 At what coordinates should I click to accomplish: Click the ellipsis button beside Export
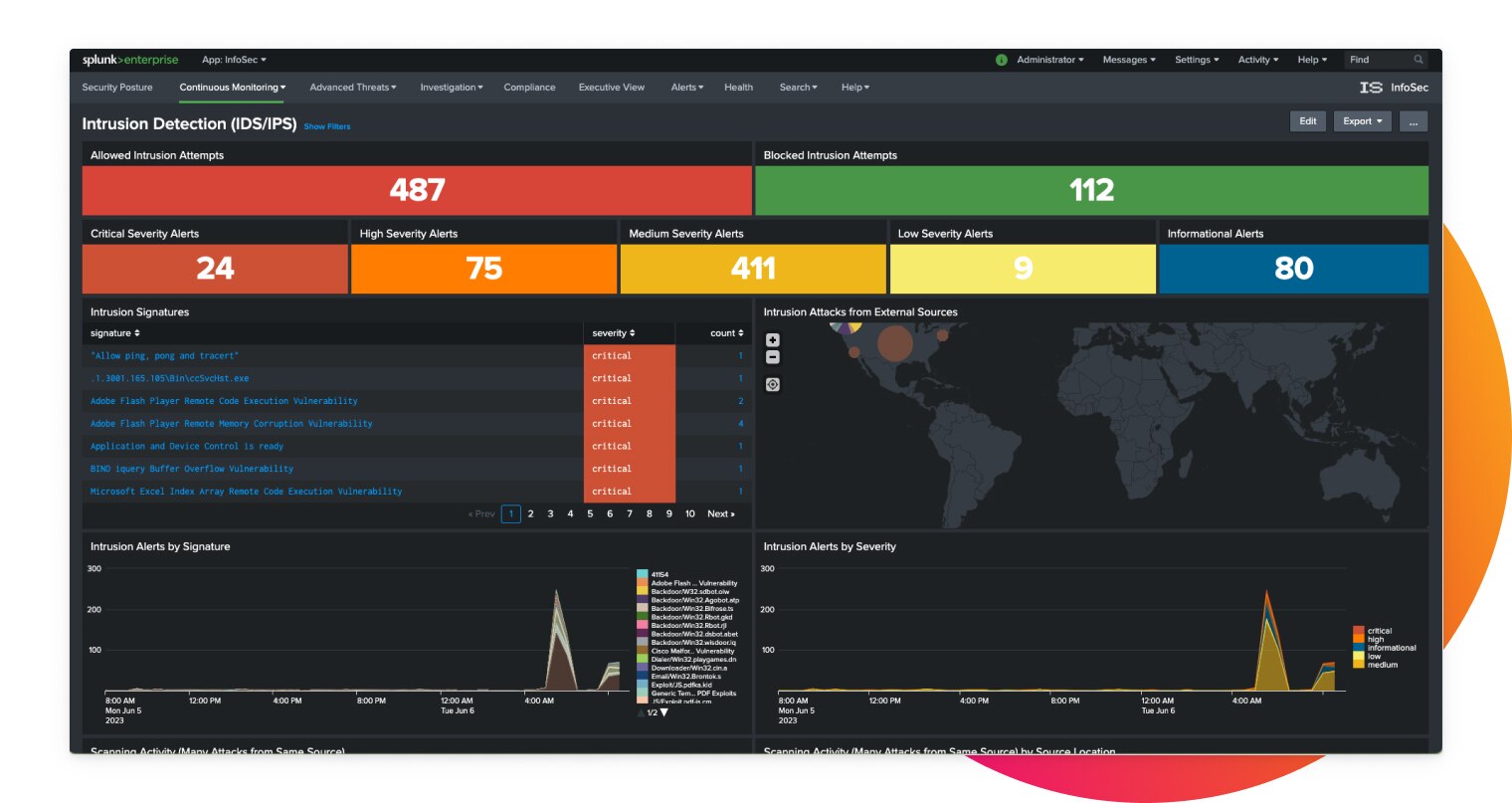(1413, 120)
